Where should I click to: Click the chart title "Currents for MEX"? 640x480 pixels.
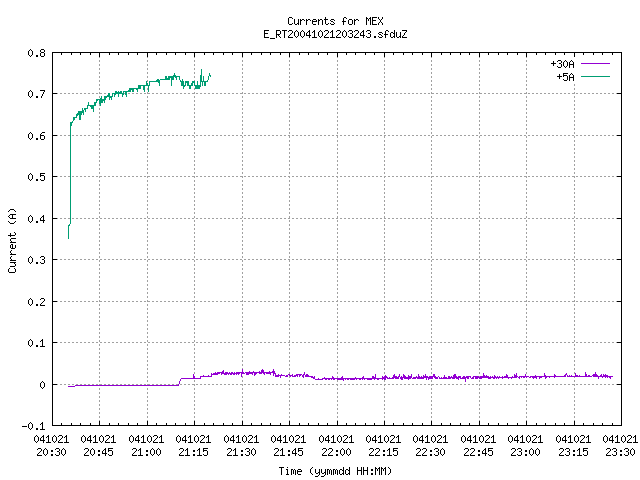pyautogui.click(x=335, y=21)
